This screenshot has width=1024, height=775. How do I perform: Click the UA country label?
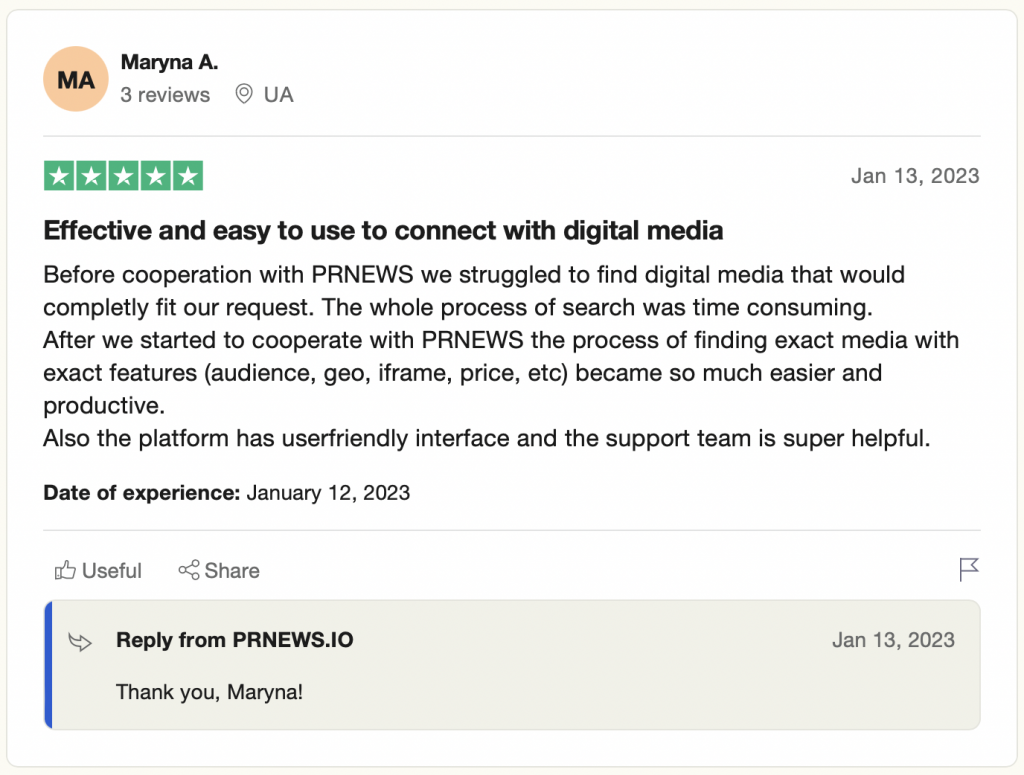(x=279, y=95)
